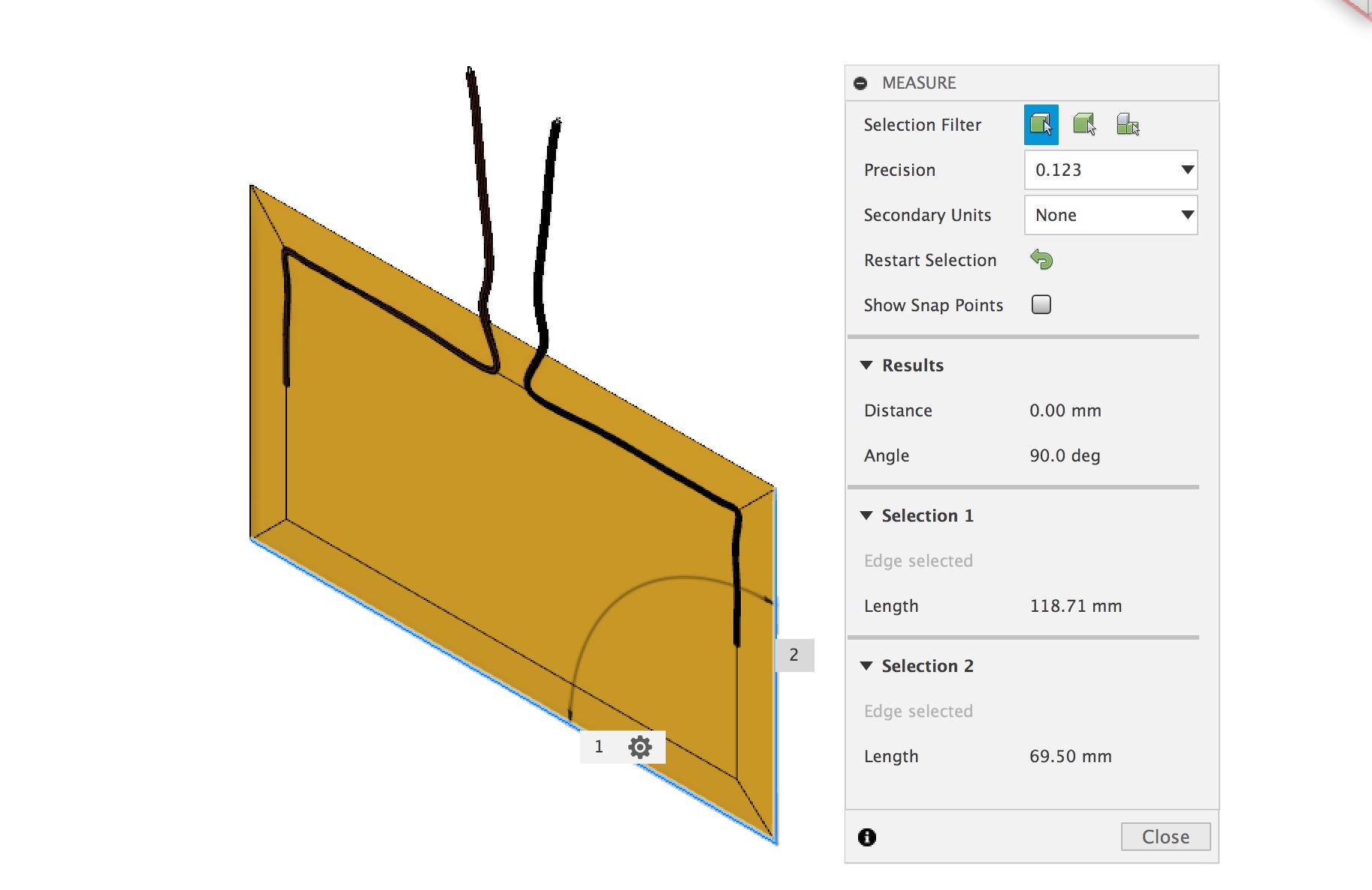Collapse the Results section
The width and height of the screenshot is (1372, 890).
coord(866,365)
